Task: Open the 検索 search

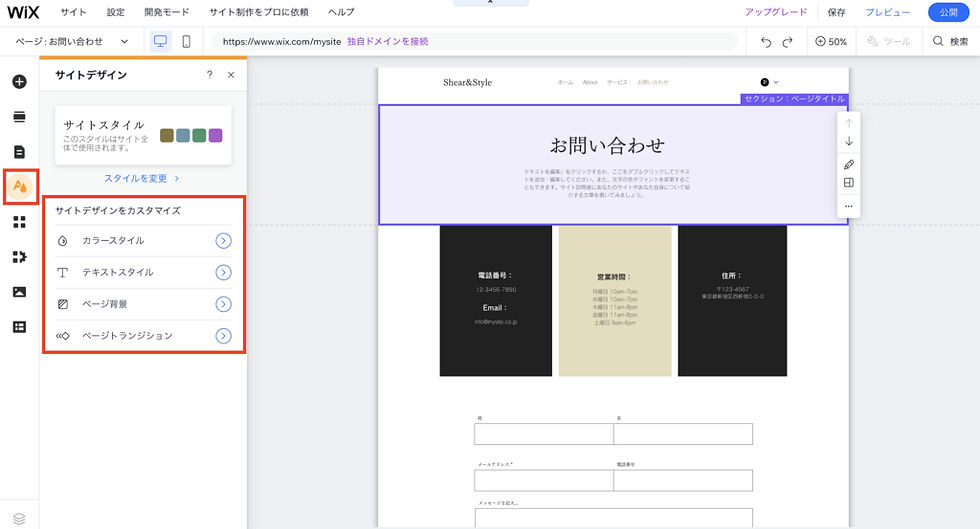Action: coord(950,42)
